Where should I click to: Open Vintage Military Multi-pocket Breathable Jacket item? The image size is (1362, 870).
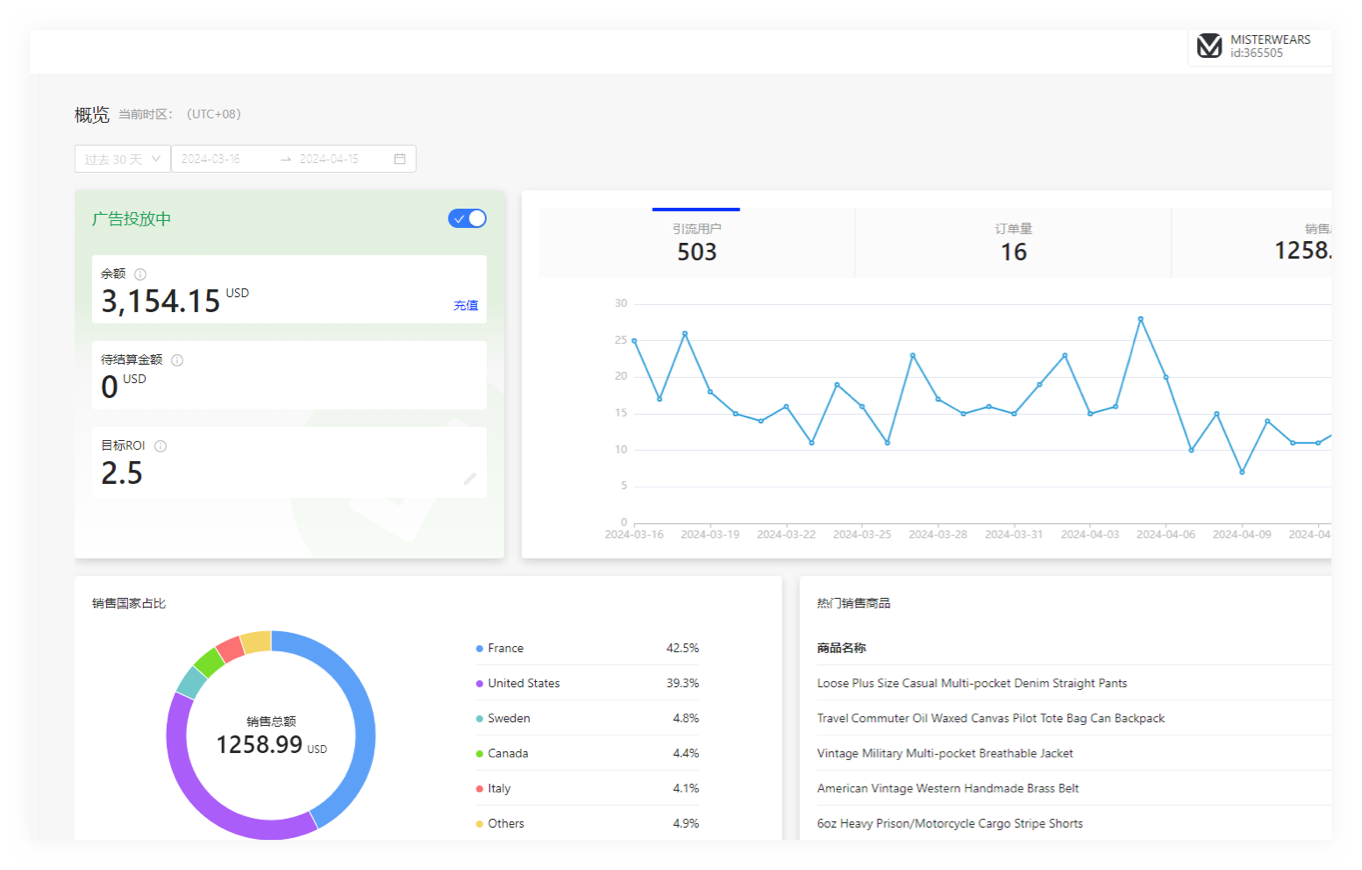(x=944, y=753)
